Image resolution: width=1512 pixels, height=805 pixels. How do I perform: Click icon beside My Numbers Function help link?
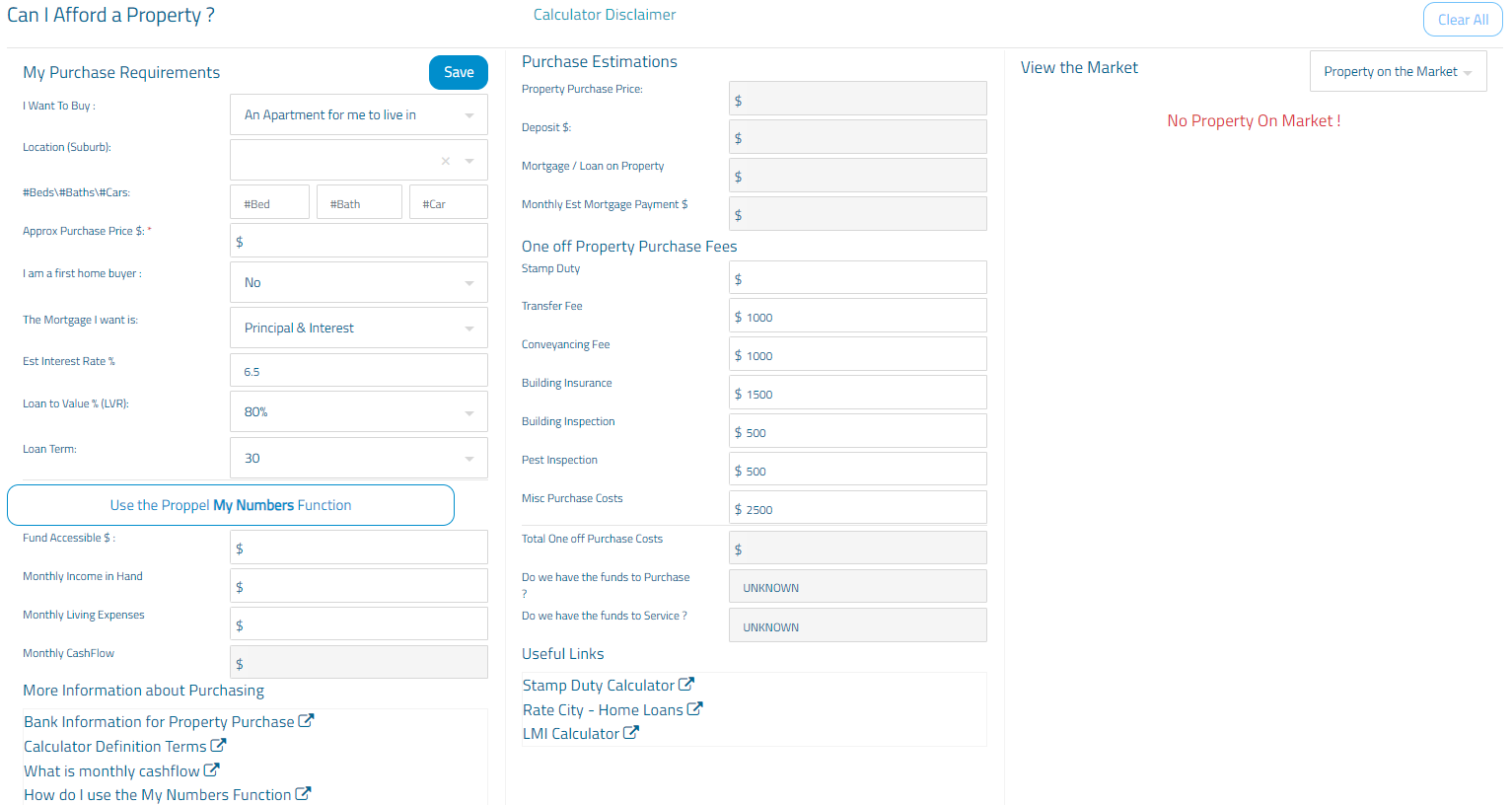pos(303,794)
